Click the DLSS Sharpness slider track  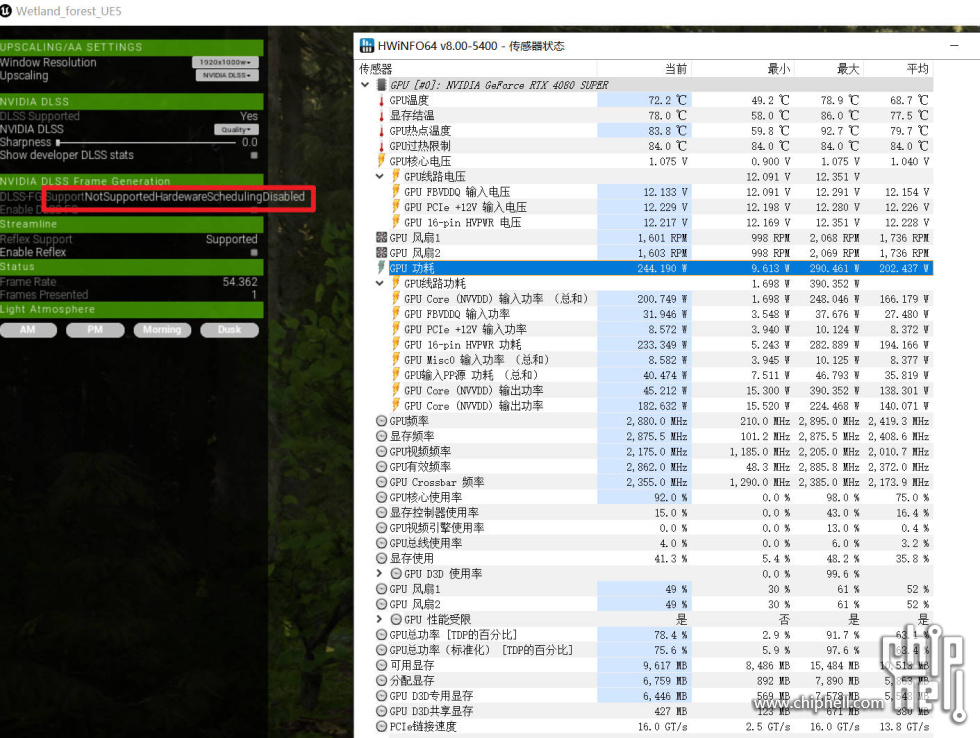[146, 142]
